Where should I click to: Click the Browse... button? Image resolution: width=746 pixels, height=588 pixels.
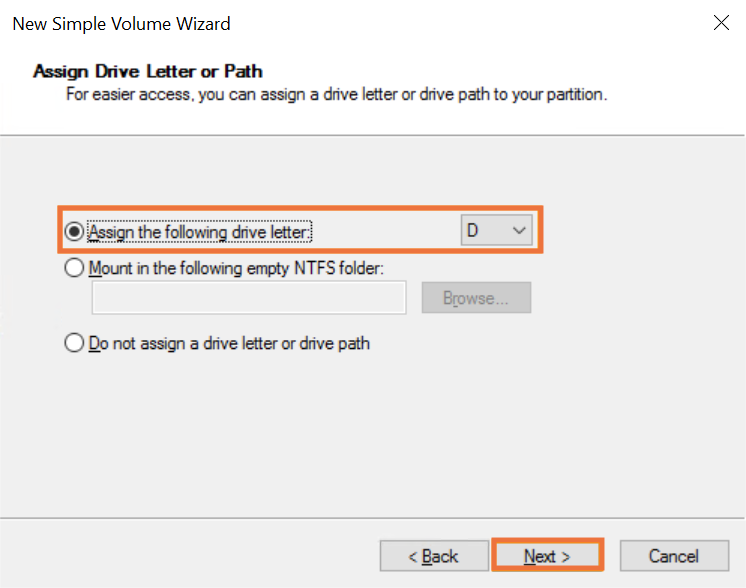(x=476, y=298)
